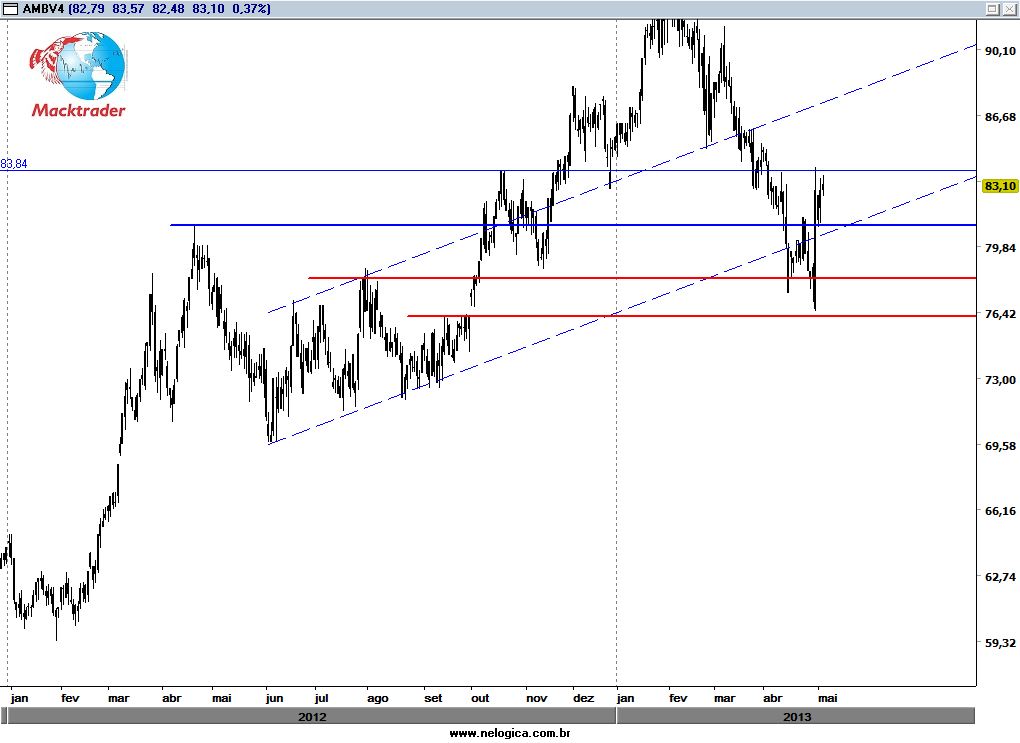Screen dimensions: 1020x743
Task: Click the jun month label
Action: coord(275,698)
